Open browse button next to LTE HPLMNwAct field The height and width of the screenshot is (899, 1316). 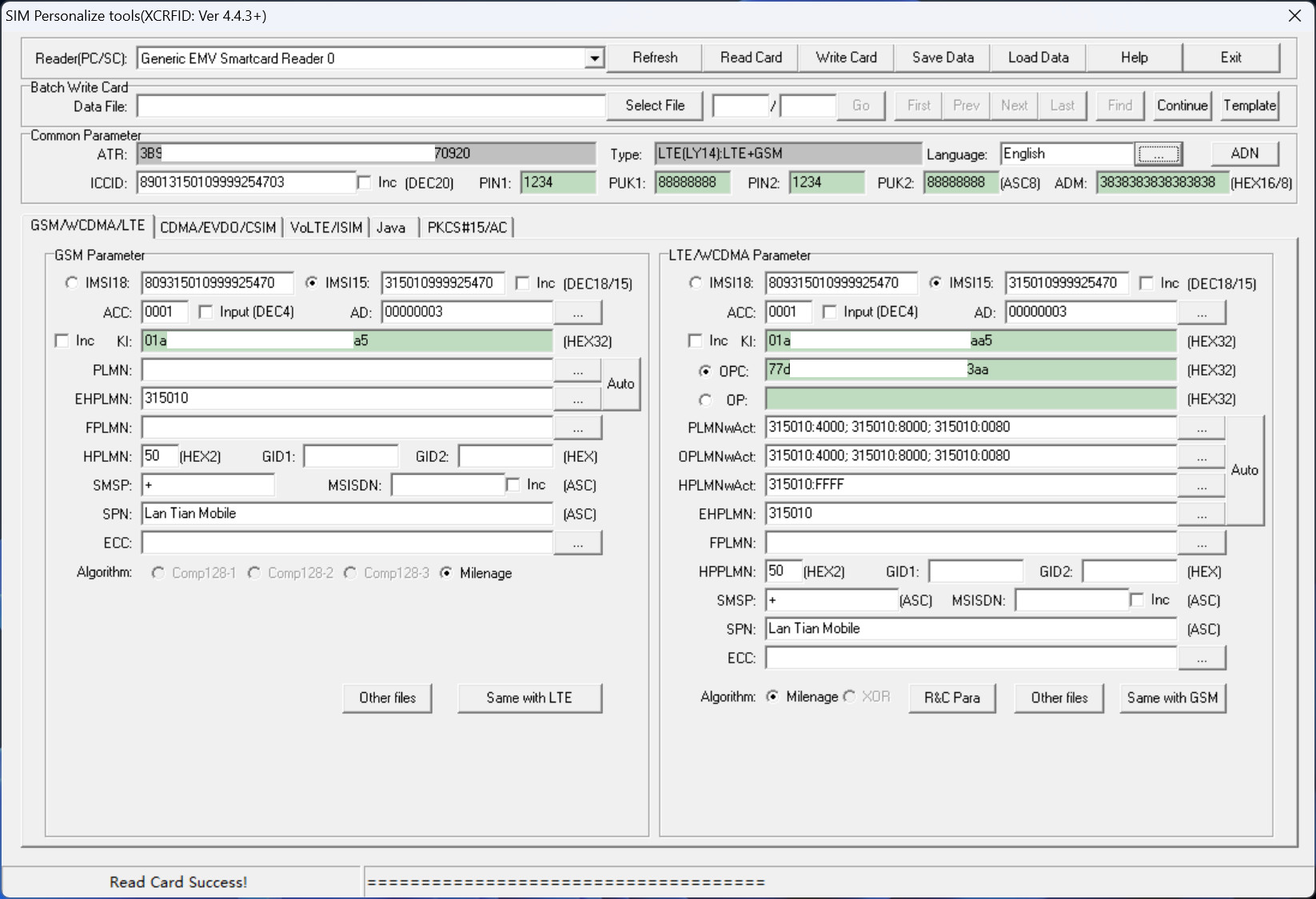[1201, 486]
